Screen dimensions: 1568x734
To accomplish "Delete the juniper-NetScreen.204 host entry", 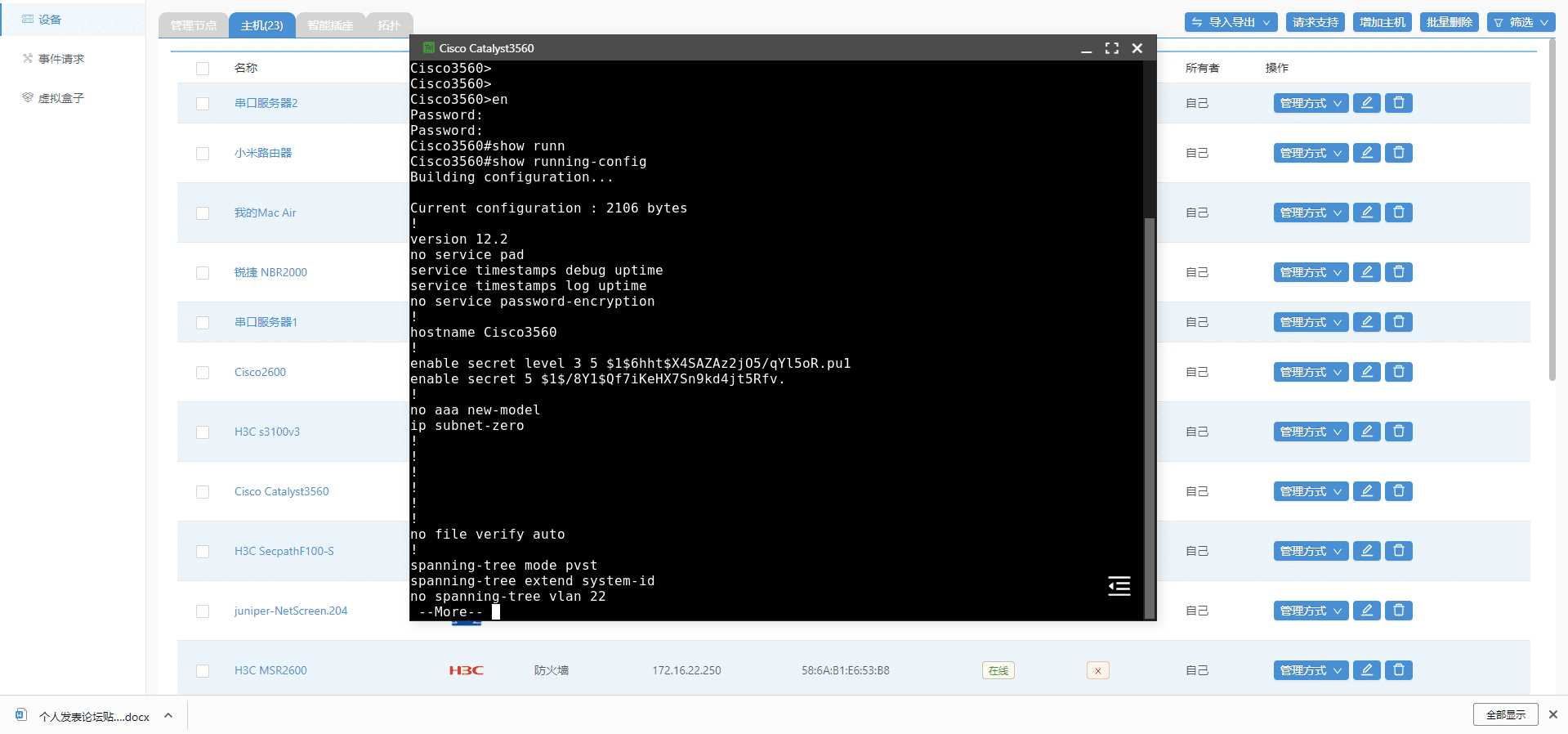I will [1398, 611].
